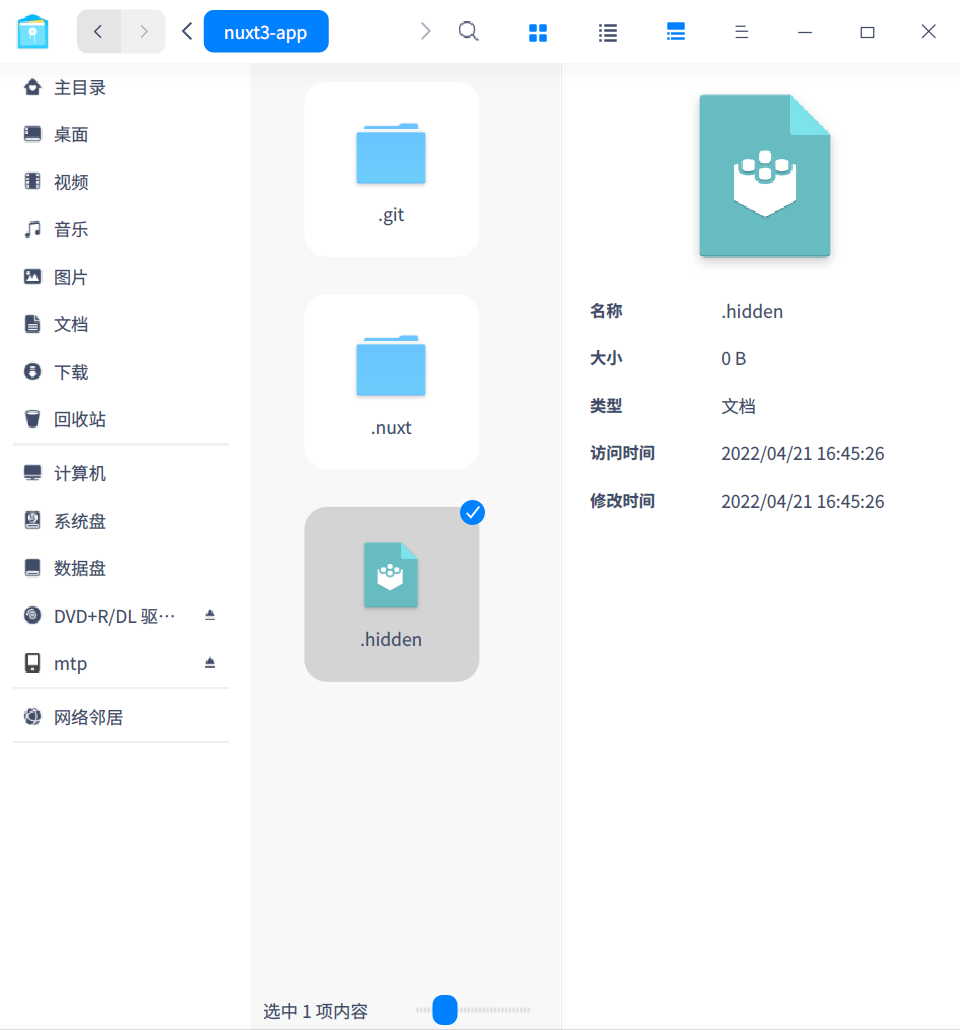
Task: Open the hamburger settings menu
Action: 741,31
